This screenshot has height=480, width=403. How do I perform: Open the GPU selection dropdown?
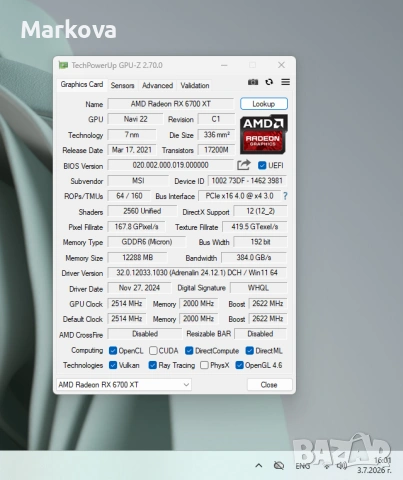point(124,385)
